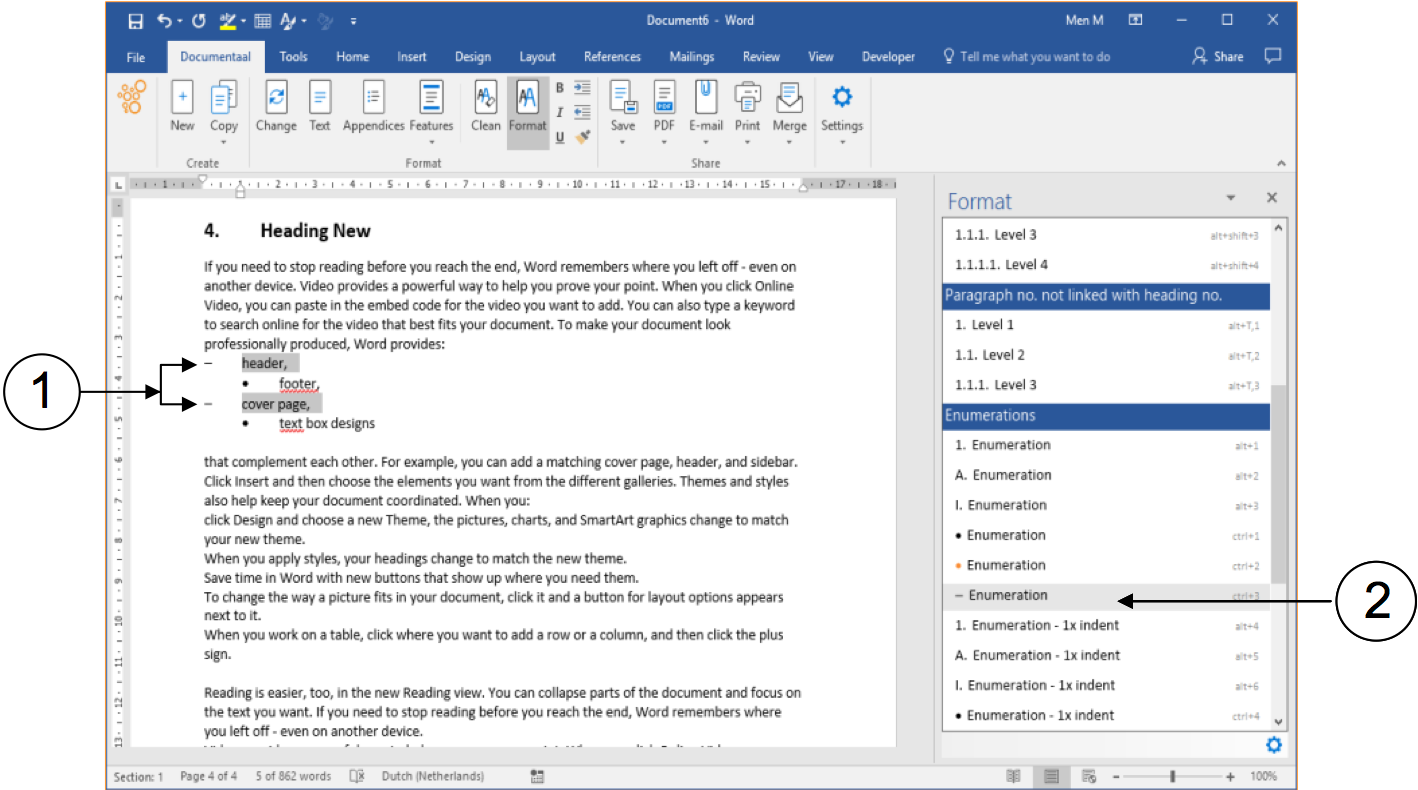Expand the Print dropdown arrow
This screenshot has width=1418, height=790.
[747, 142]
